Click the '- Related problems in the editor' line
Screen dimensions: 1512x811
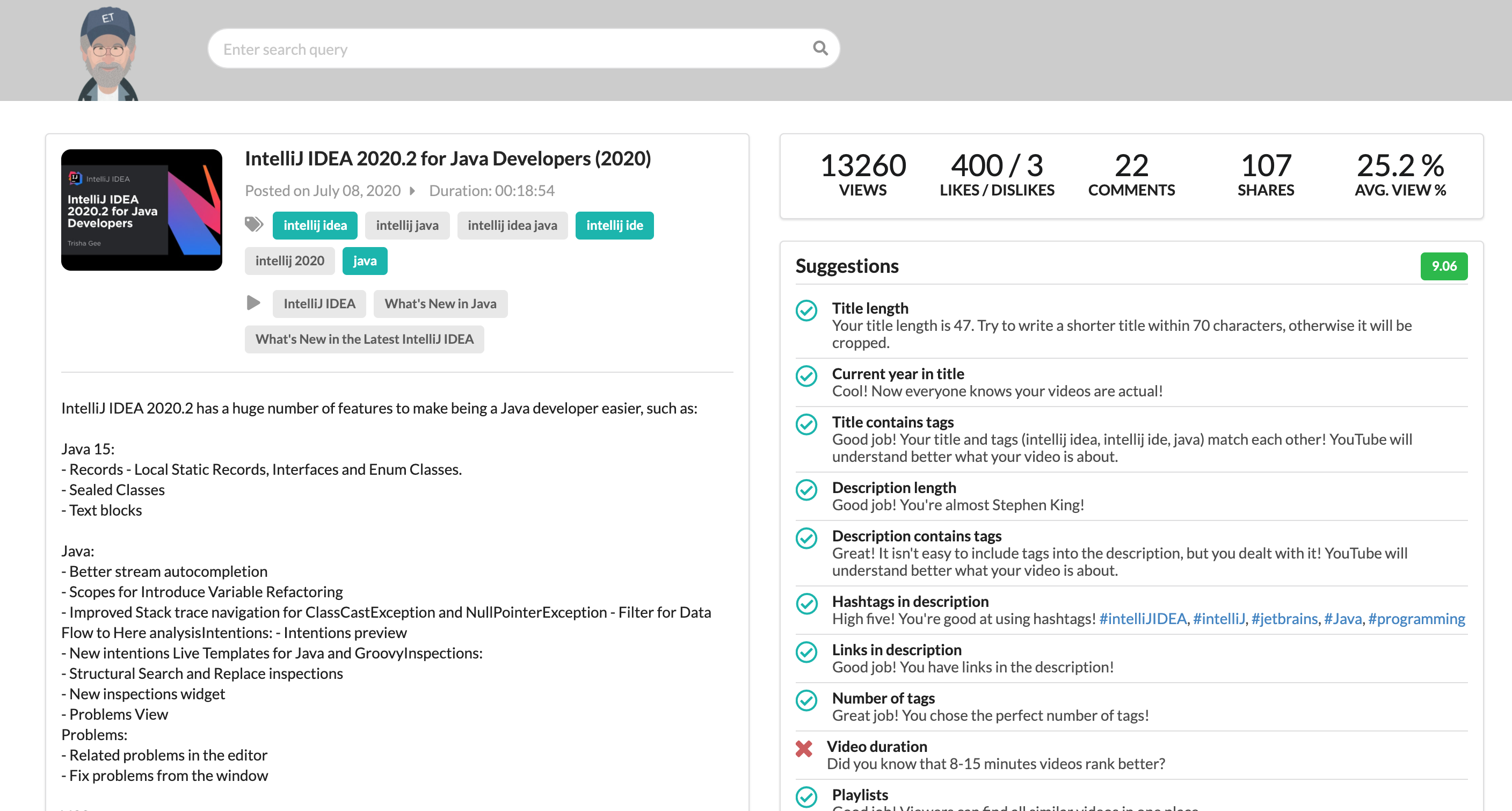(x=164, y=755)
